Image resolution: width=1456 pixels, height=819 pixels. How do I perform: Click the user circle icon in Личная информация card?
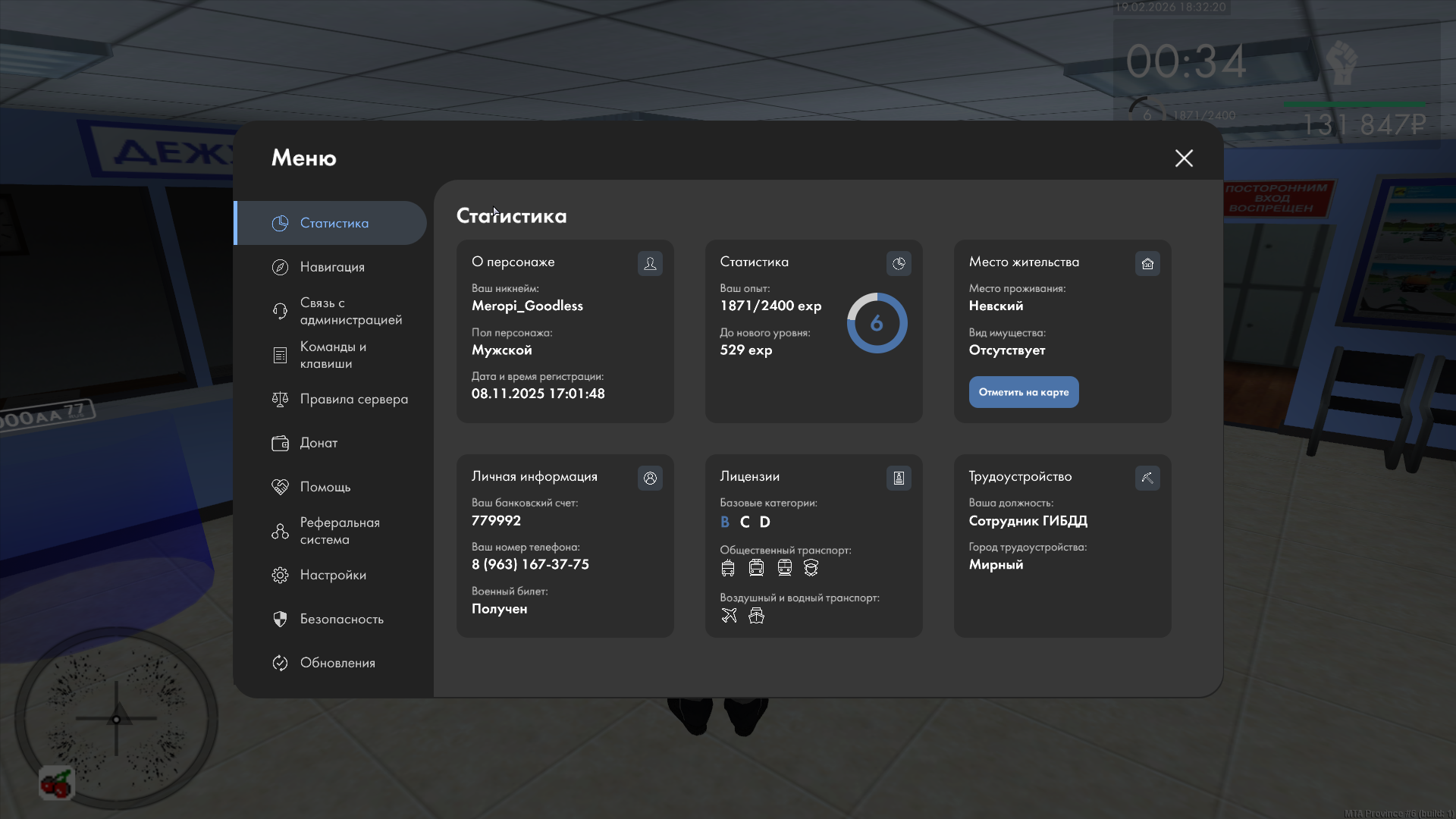click(x=650, y=478)
